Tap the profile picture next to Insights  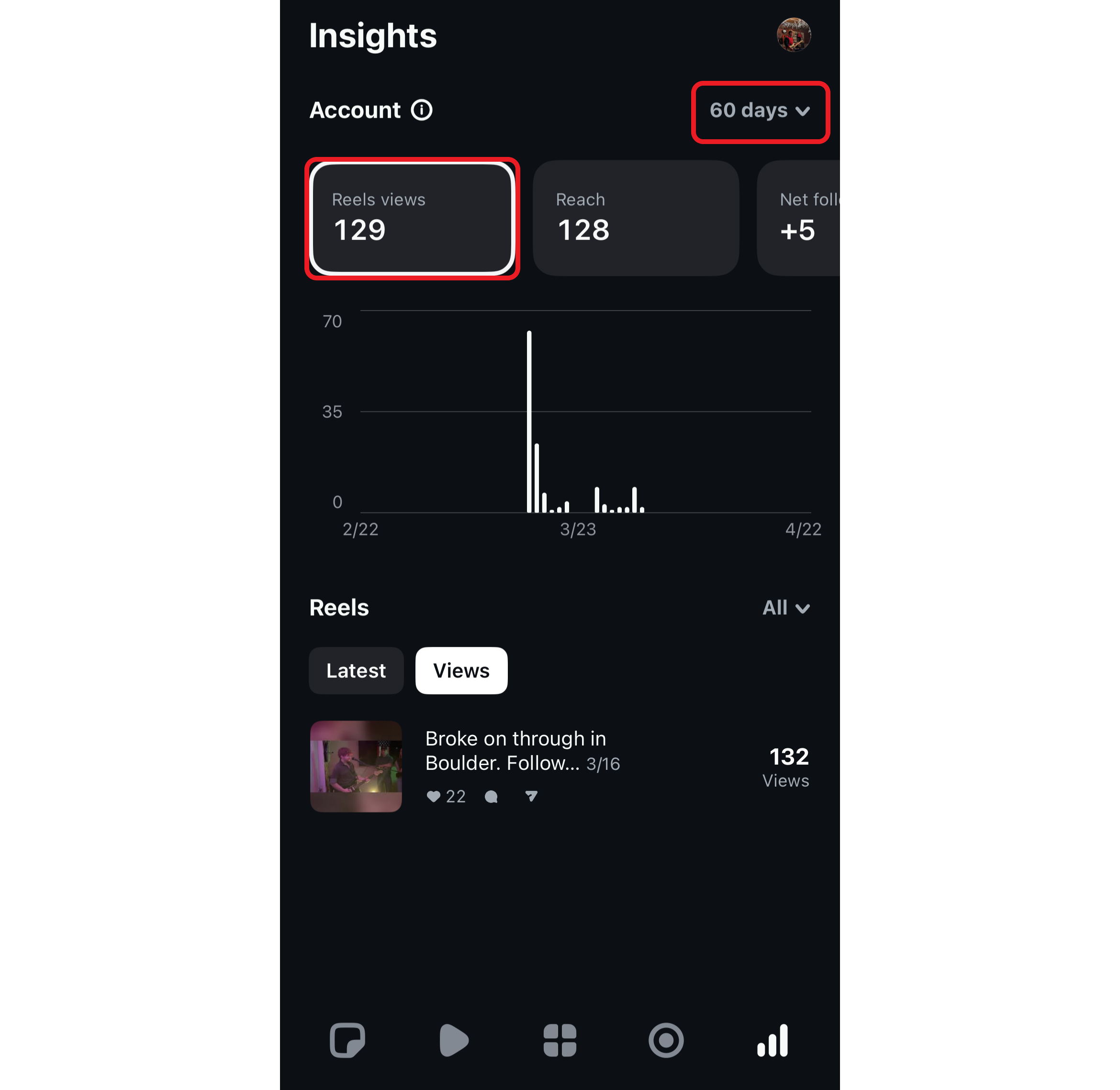click(794, 34)
